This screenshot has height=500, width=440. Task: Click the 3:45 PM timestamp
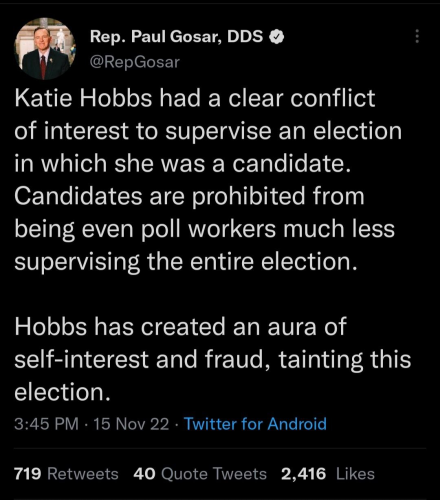click(x=46, y=424)
